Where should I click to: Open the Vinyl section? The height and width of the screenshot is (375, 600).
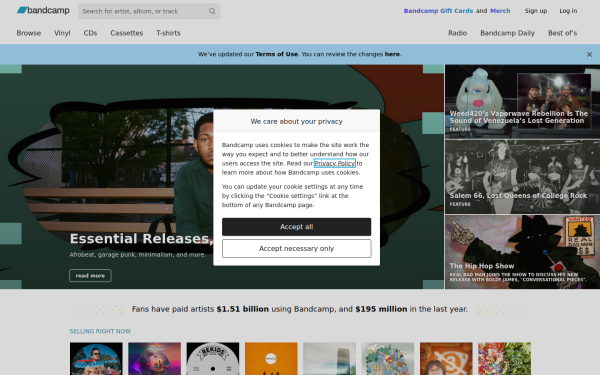pyautogui.click(x=62, y=33)
